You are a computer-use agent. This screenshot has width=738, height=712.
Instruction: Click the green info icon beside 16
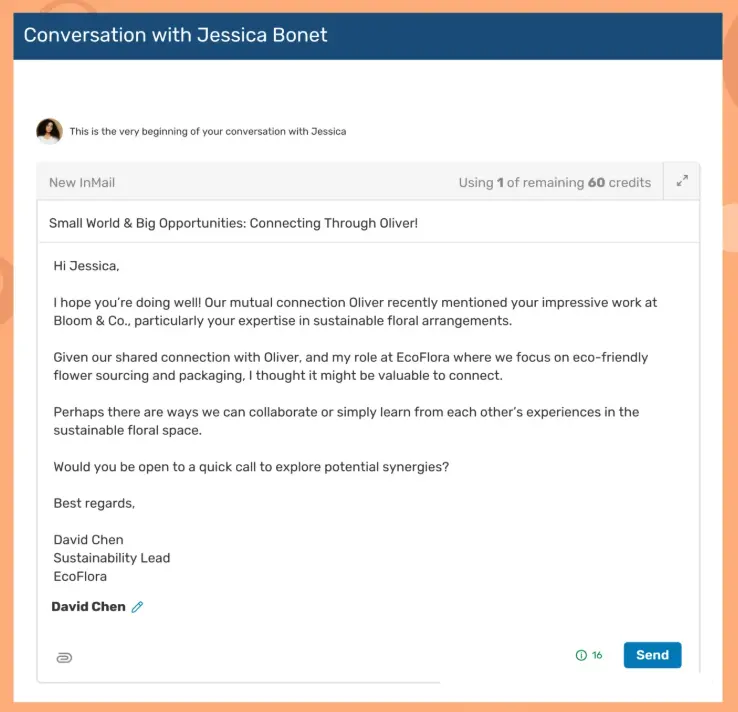581,656
